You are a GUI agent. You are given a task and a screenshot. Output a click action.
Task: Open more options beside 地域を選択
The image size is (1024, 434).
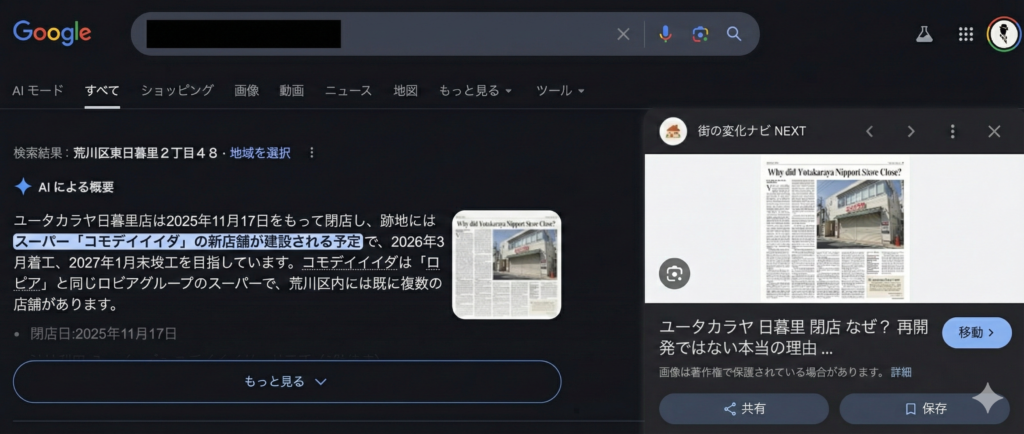click(x=312, y=153)
